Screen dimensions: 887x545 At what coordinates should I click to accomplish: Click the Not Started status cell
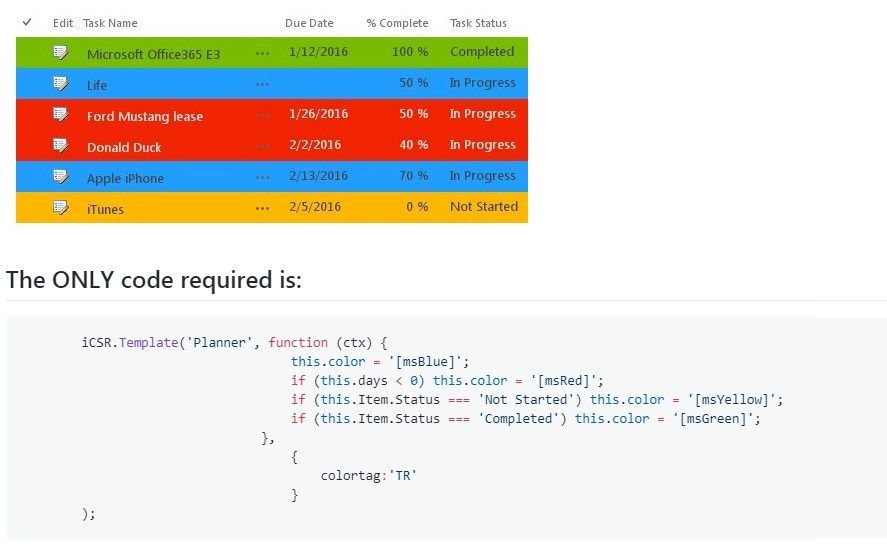484,207
